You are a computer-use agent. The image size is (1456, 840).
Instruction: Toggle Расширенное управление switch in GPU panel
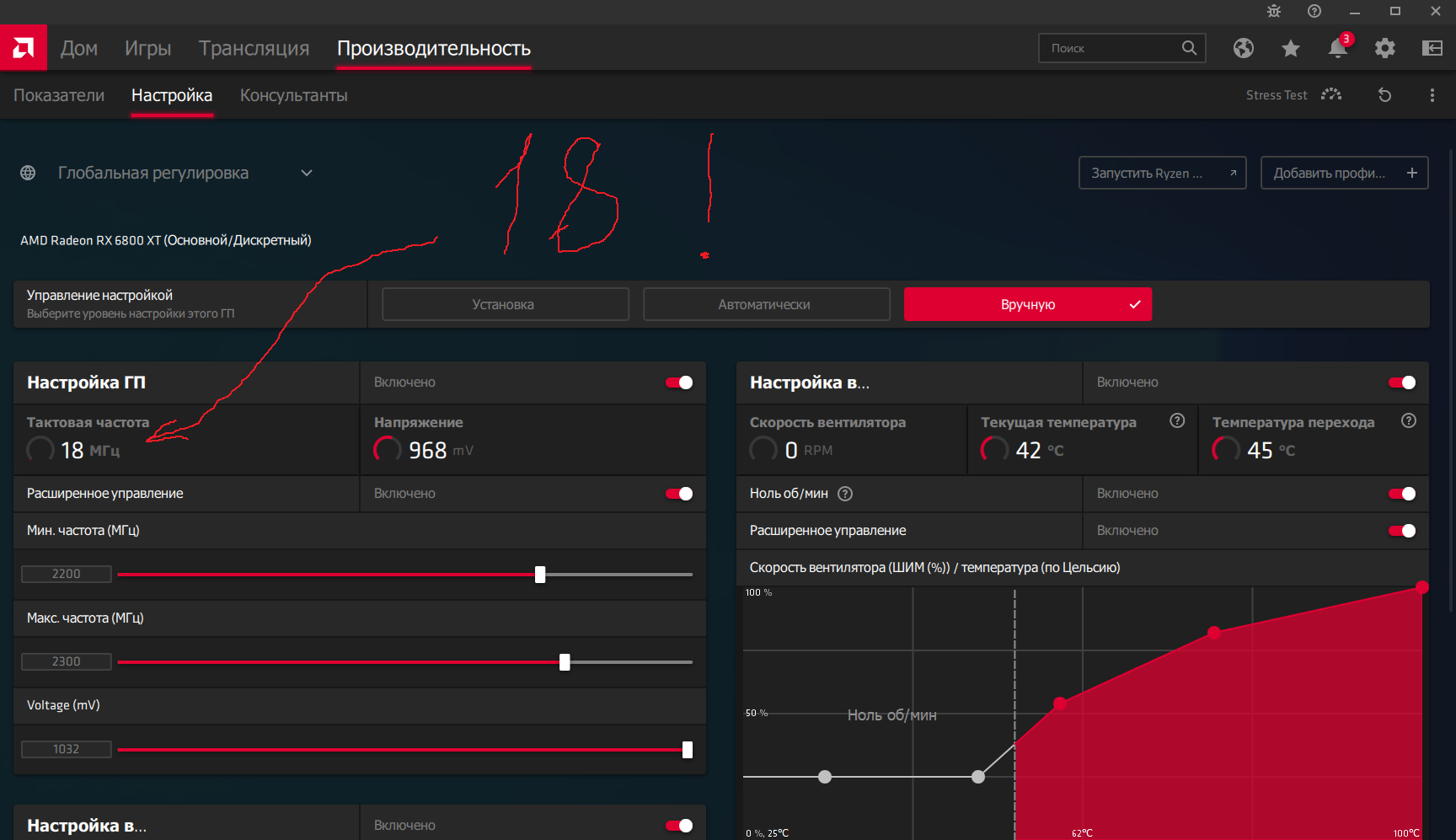[679, 494]
